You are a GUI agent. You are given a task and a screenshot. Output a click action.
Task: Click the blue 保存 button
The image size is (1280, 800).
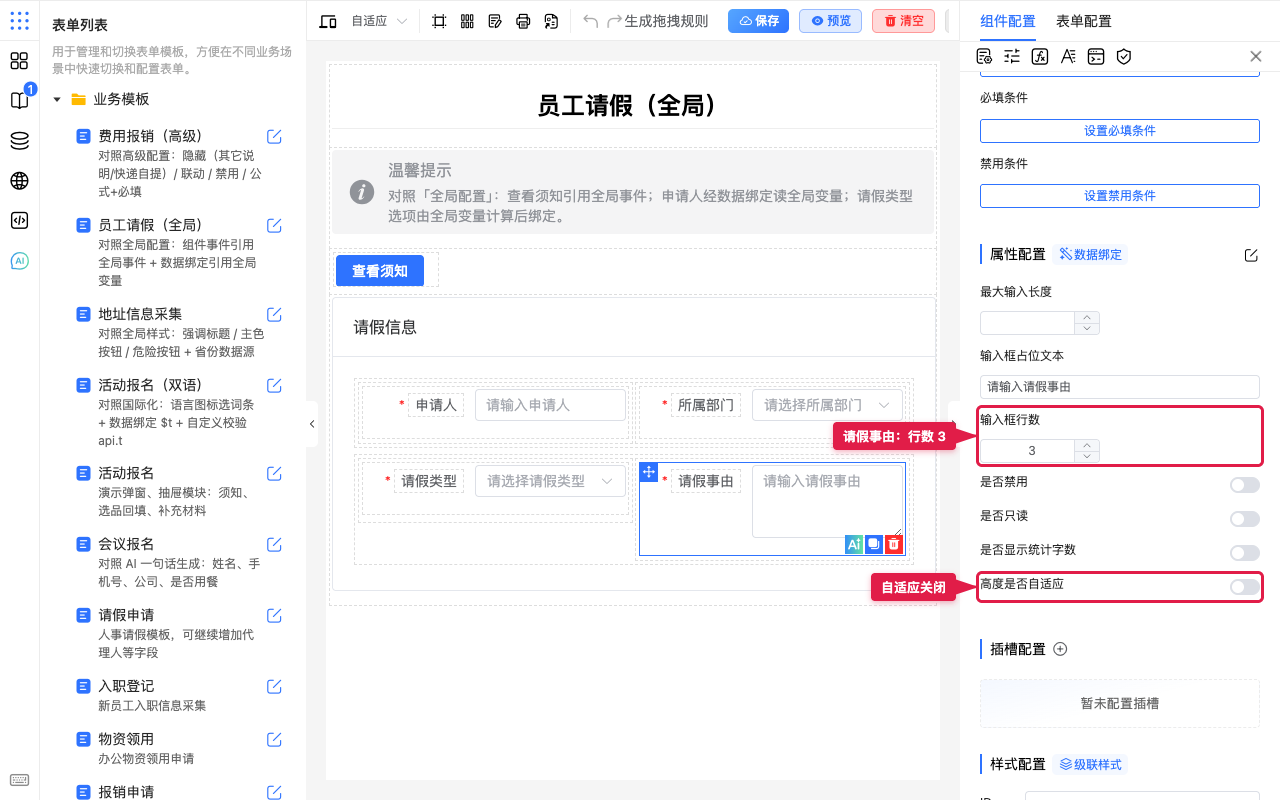click(758, 21)
